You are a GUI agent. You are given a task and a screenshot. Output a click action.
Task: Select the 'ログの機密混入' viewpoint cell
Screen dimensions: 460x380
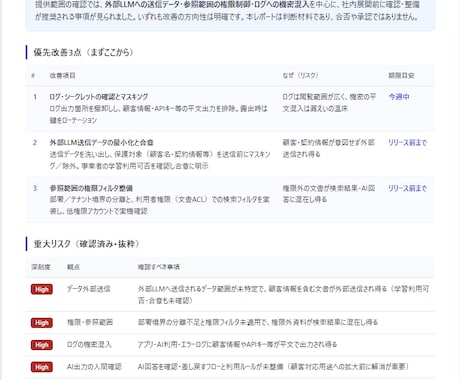(89, 345)
